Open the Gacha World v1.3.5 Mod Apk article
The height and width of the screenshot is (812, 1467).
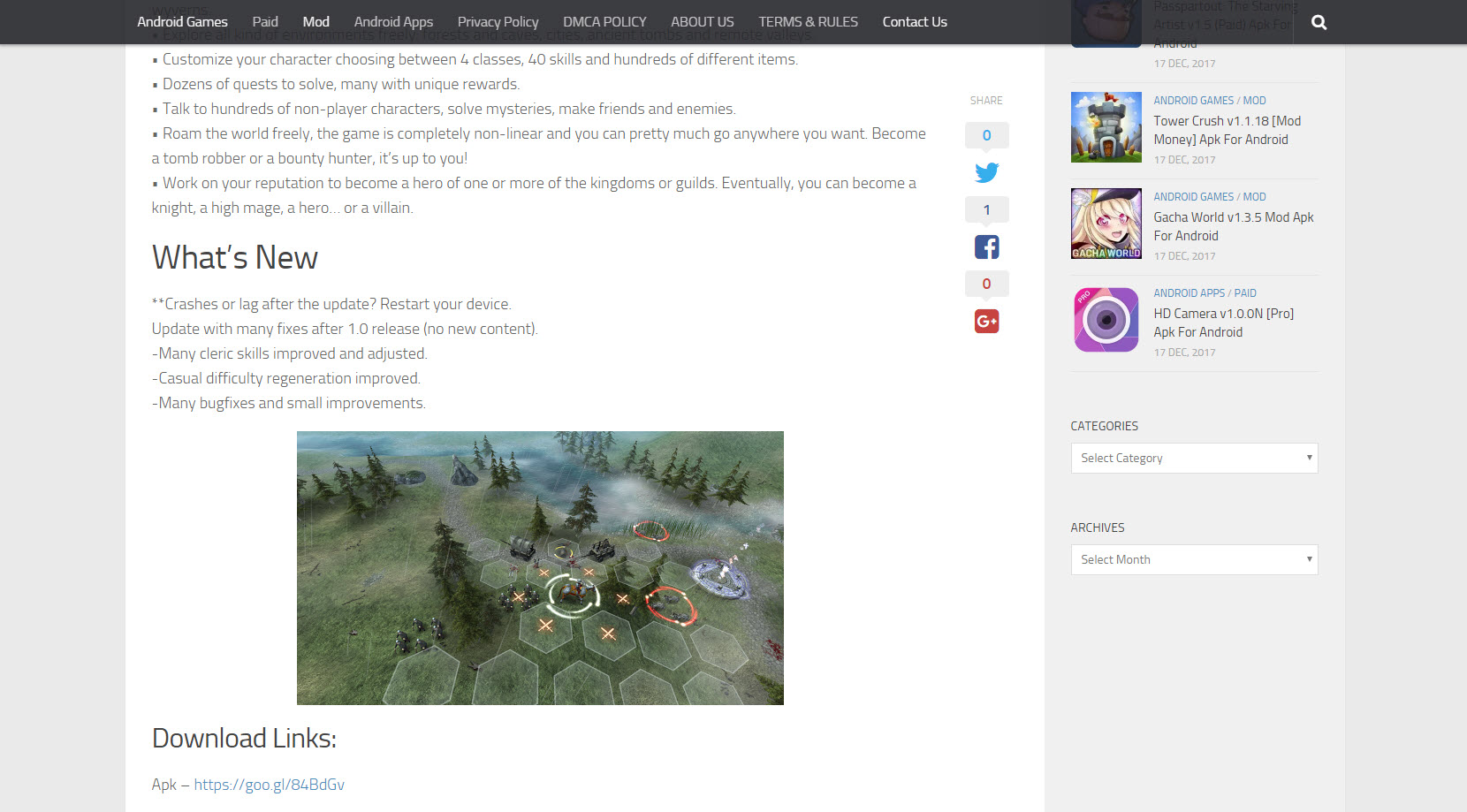pyautogui.click(x=1233, y=226)
